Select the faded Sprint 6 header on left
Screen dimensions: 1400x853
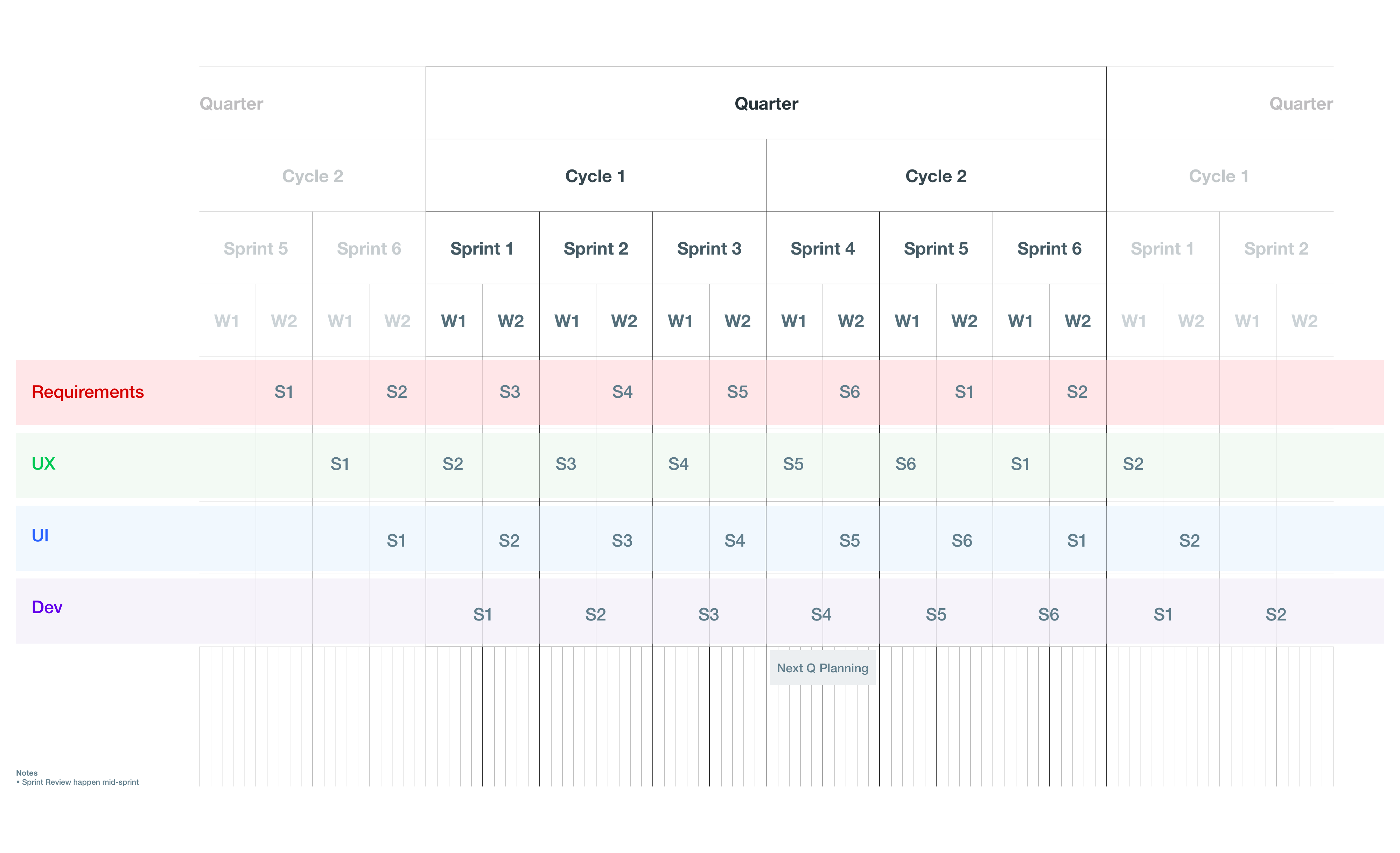(x=369, y=249)
